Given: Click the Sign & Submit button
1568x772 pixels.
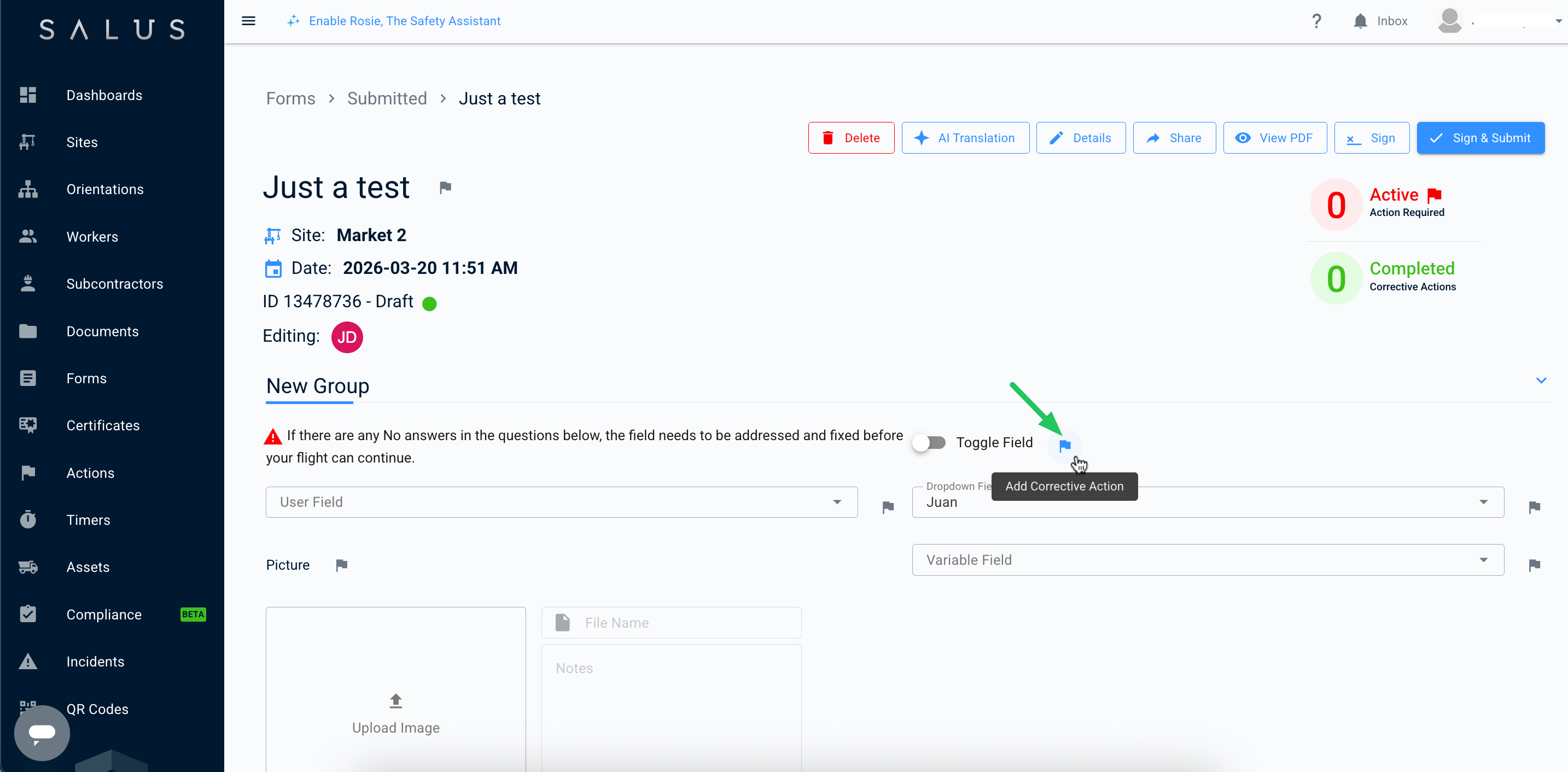Looking at the screenshot, I should coord(1480,138).
